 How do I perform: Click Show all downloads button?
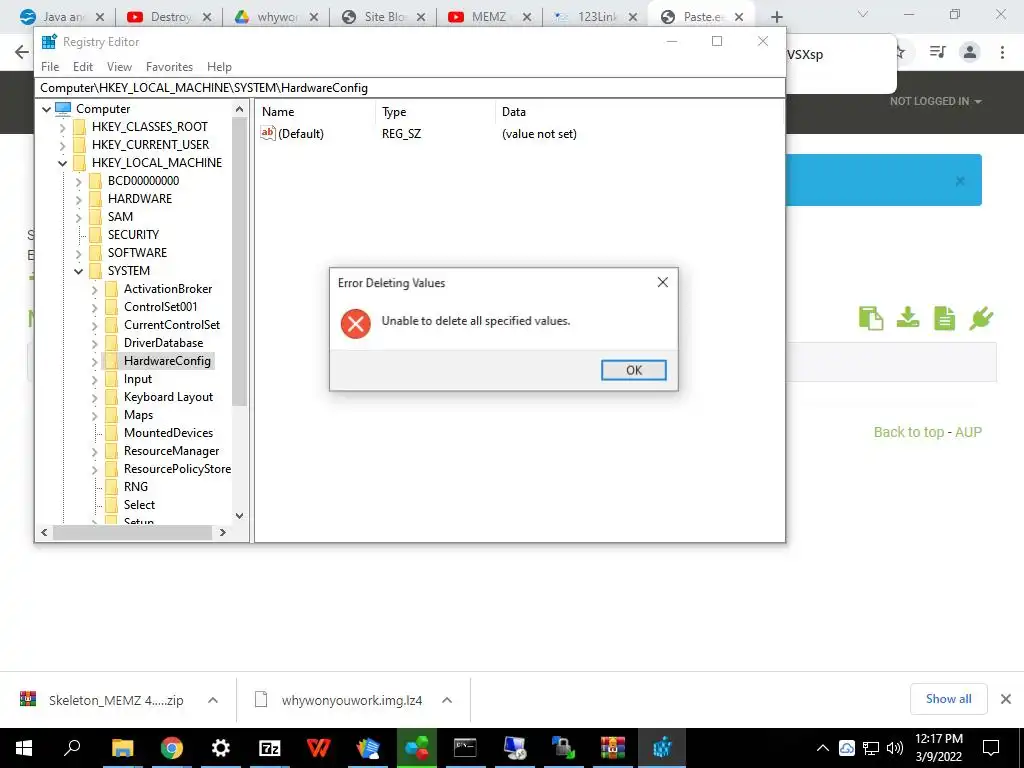948,699
